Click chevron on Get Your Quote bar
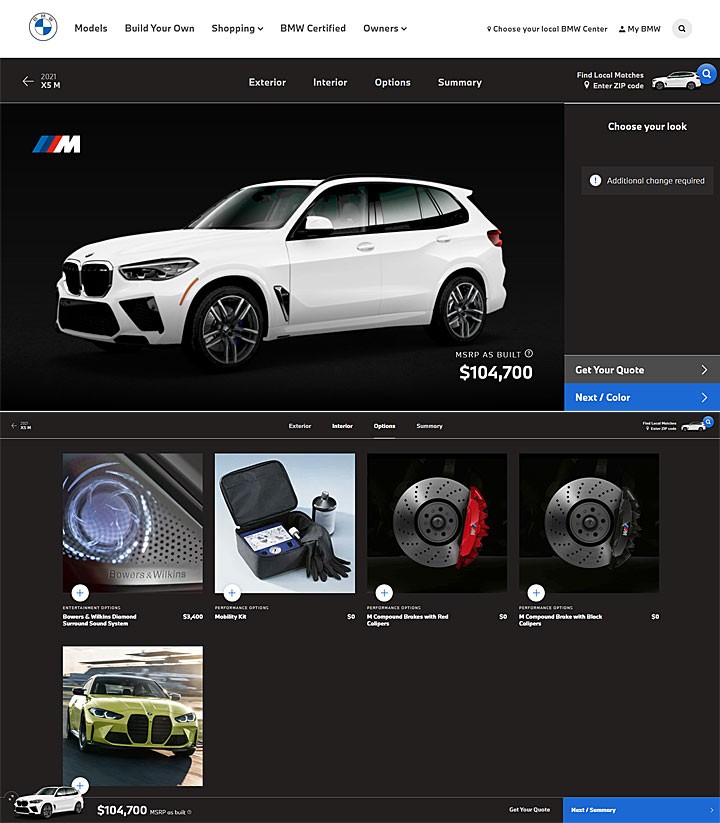The image size is (720, 823). (x=704, y=370)
